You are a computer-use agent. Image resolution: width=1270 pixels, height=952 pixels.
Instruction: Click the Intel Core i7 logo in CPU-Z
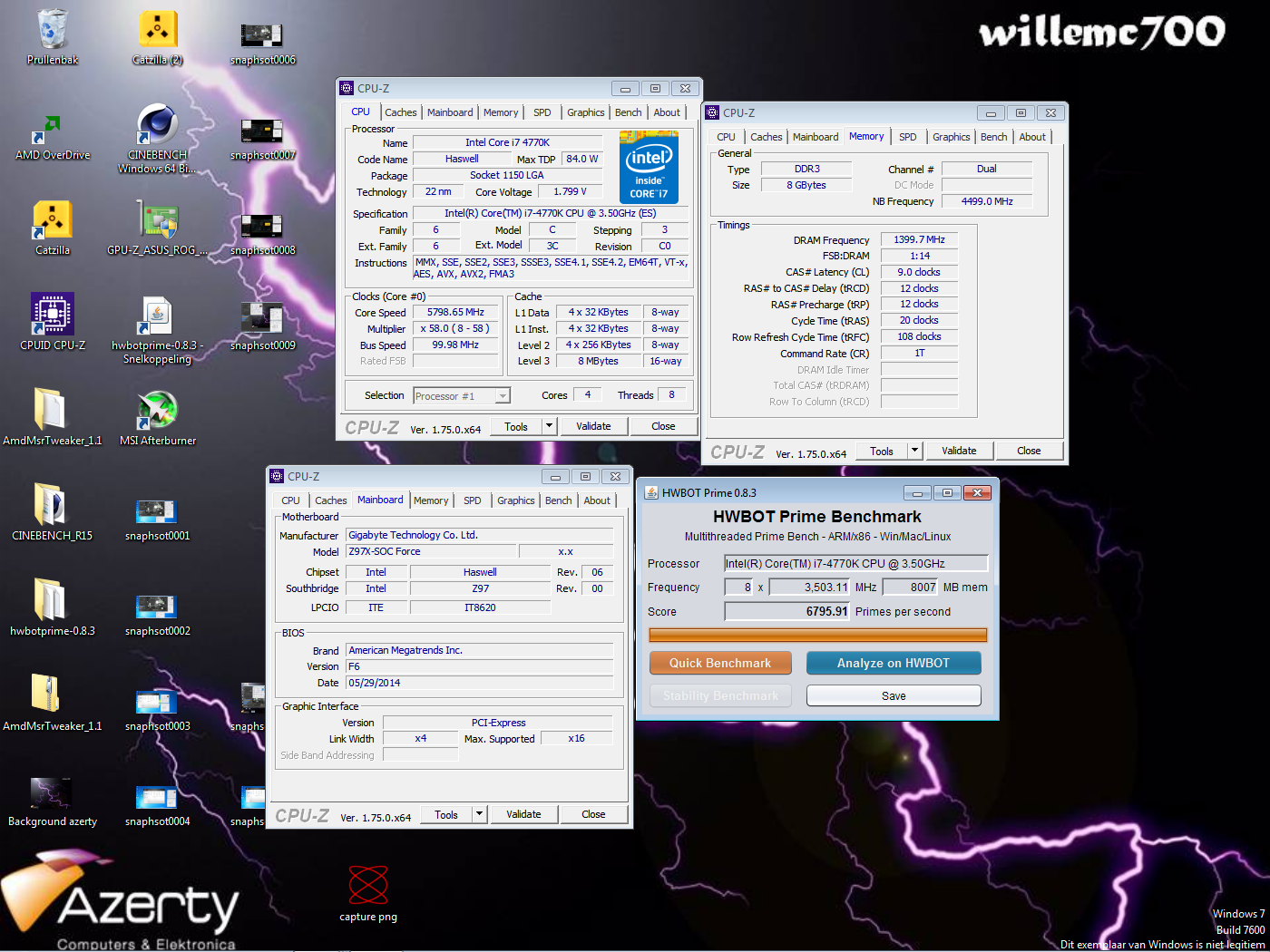[649, 168]
